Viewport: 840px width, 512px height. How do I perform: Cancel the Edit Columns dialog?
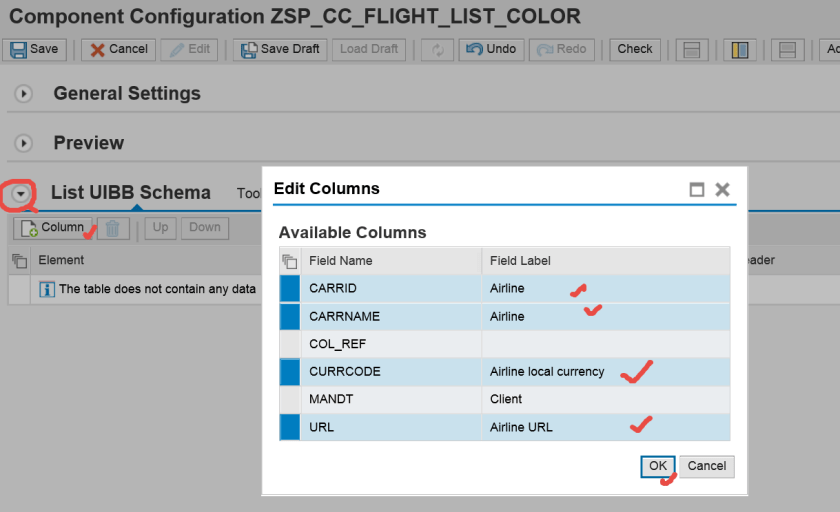click(707, 466)
